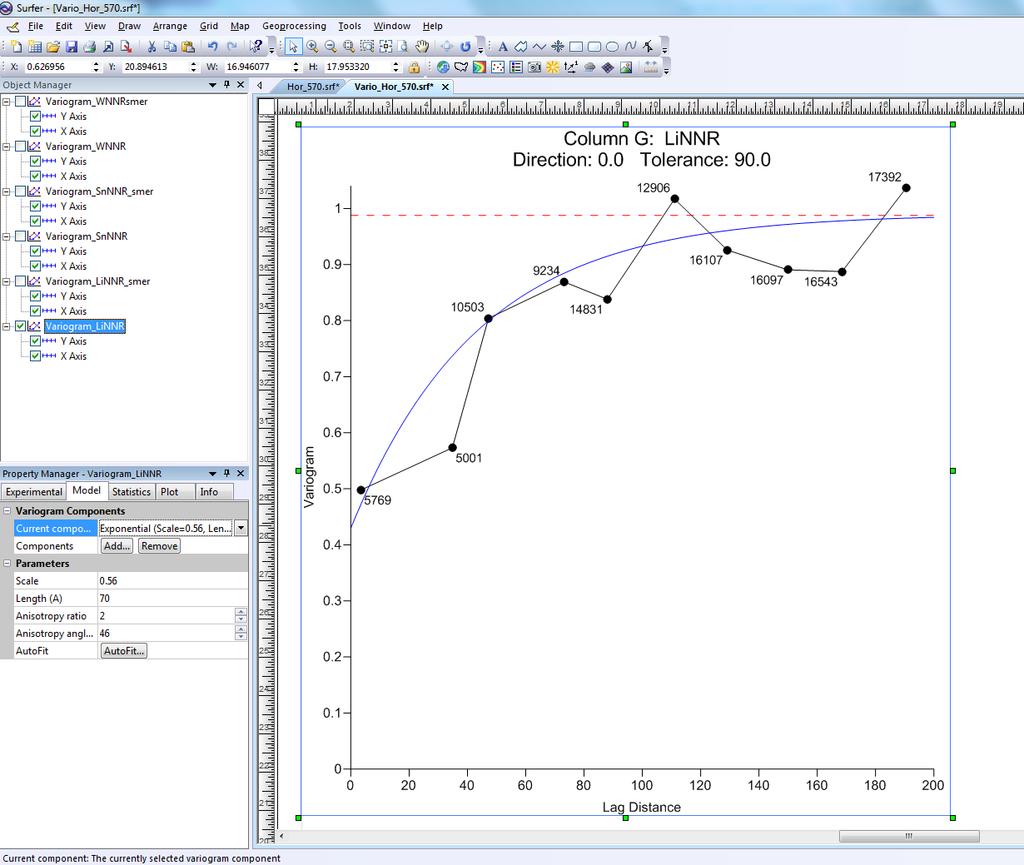1024x865 pixels.
Task: Open the Geoprocessing menu
Action: [x=294, y=26]
